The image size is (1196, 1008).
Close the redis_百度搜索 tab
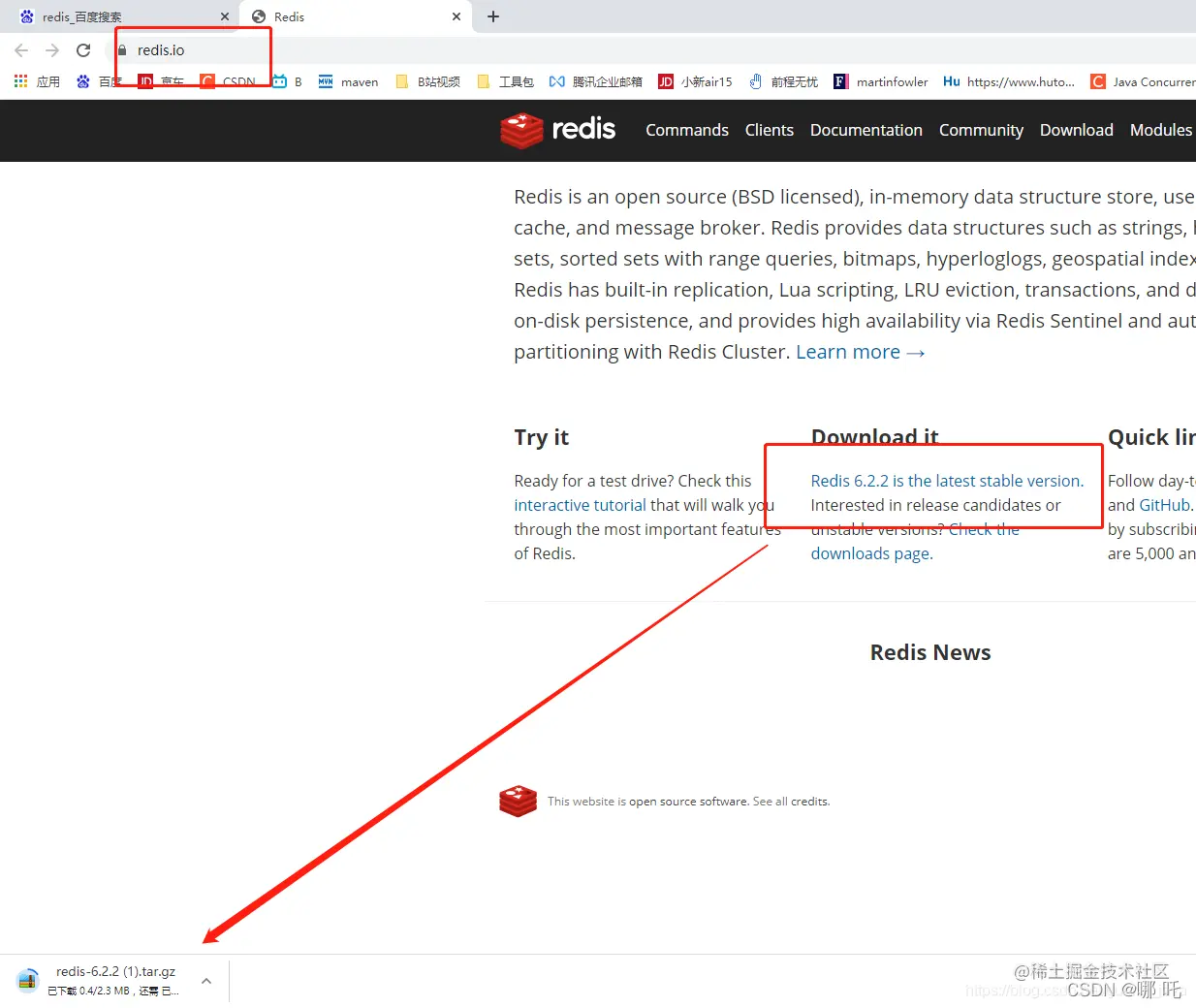tap(225, 16)
